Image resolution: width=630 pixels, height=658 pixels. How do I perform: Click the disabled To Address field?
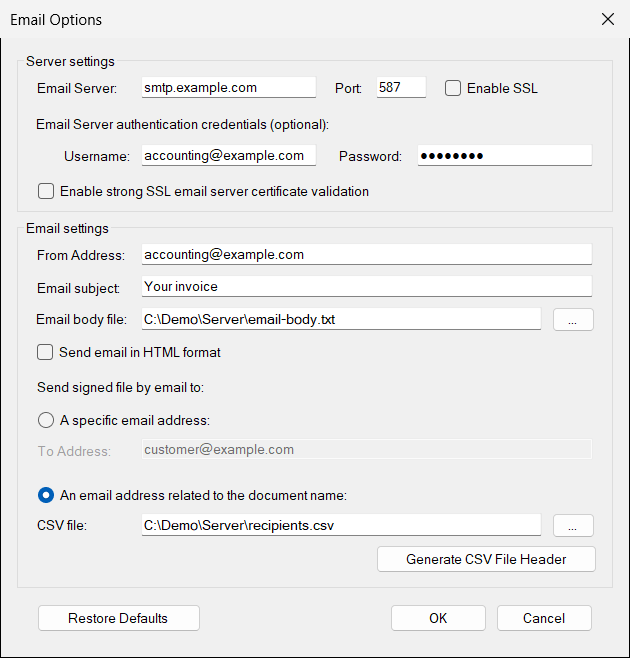point(367,449)
